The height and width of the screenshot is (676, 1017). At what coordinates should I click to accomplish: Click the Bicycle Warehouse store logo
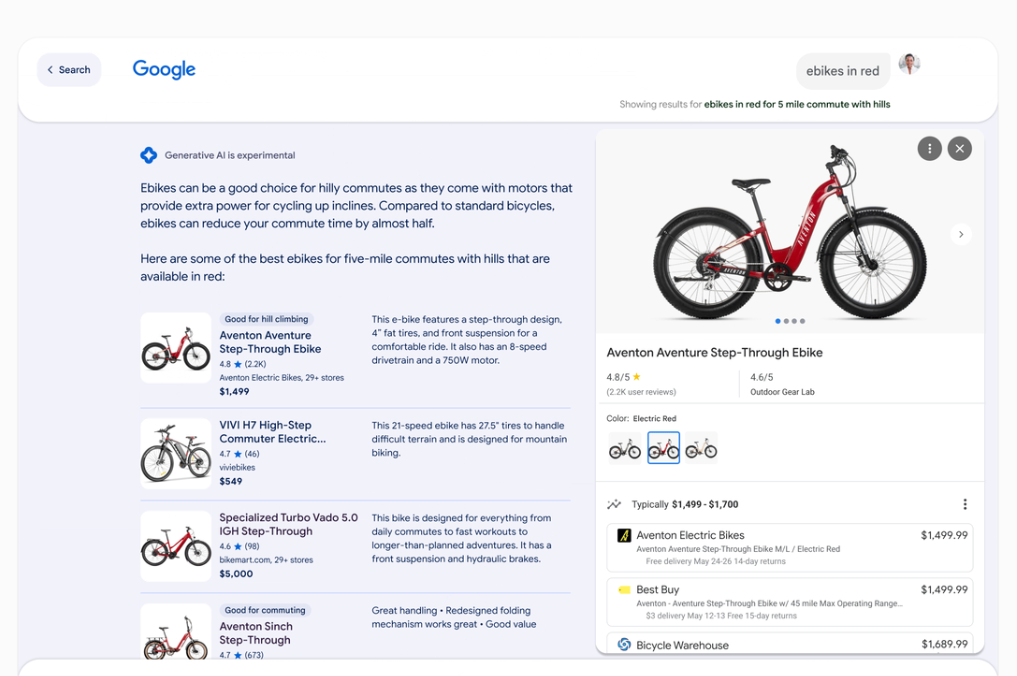coord(624,645)
